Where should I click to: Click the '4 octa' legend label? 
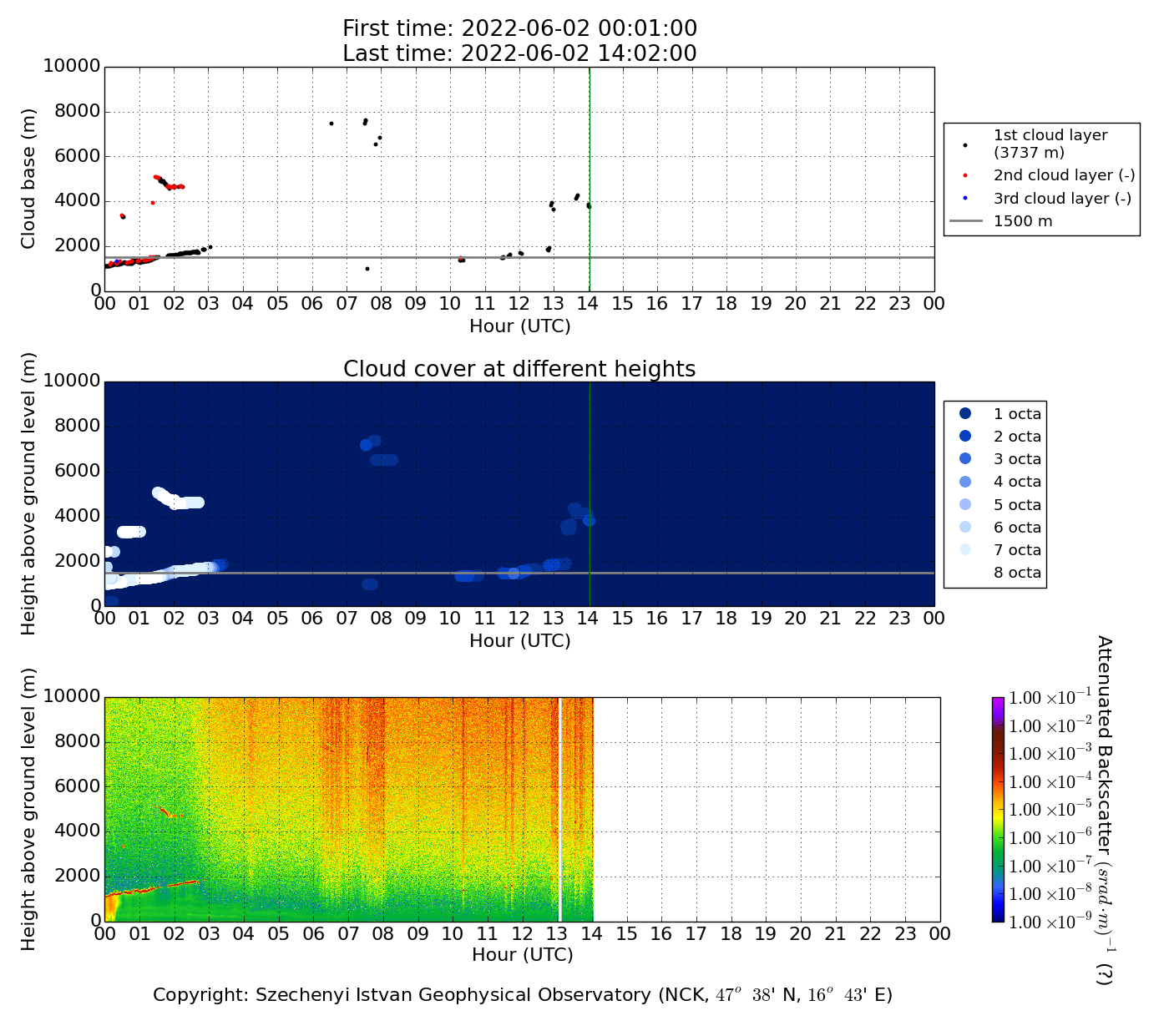[1017, 482]
